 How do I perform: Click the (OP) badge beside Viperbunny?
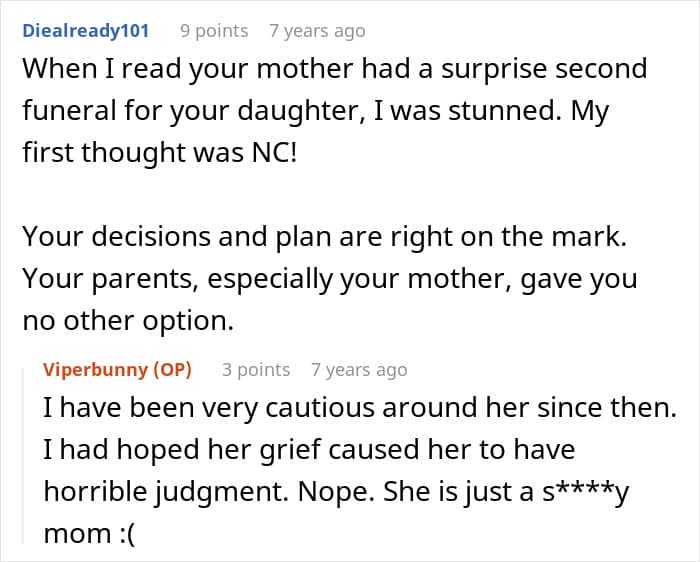(x=172, y=370)
